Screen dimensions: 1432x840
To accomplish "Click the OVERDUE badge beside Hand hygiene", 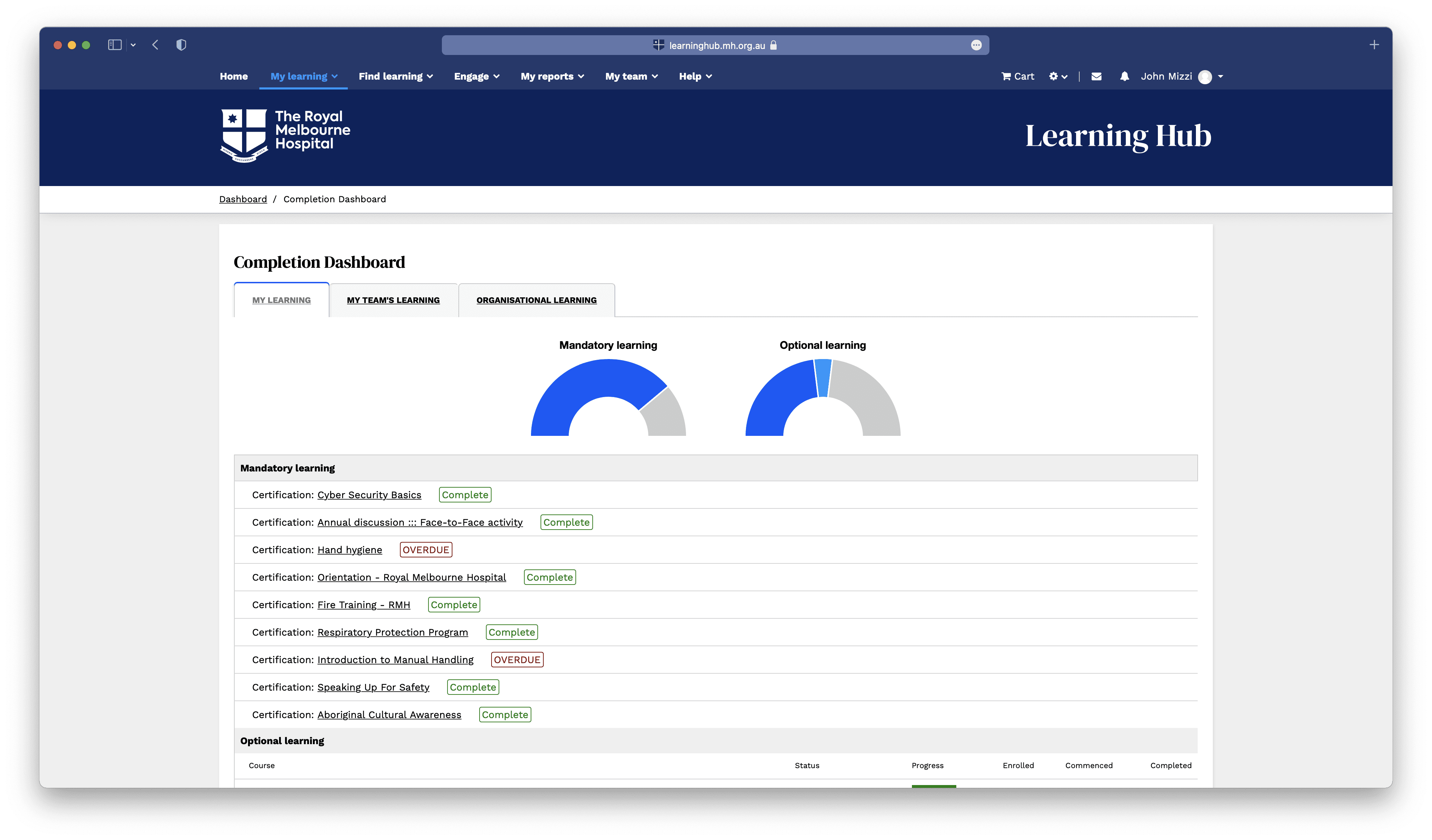I will [426, 550].
